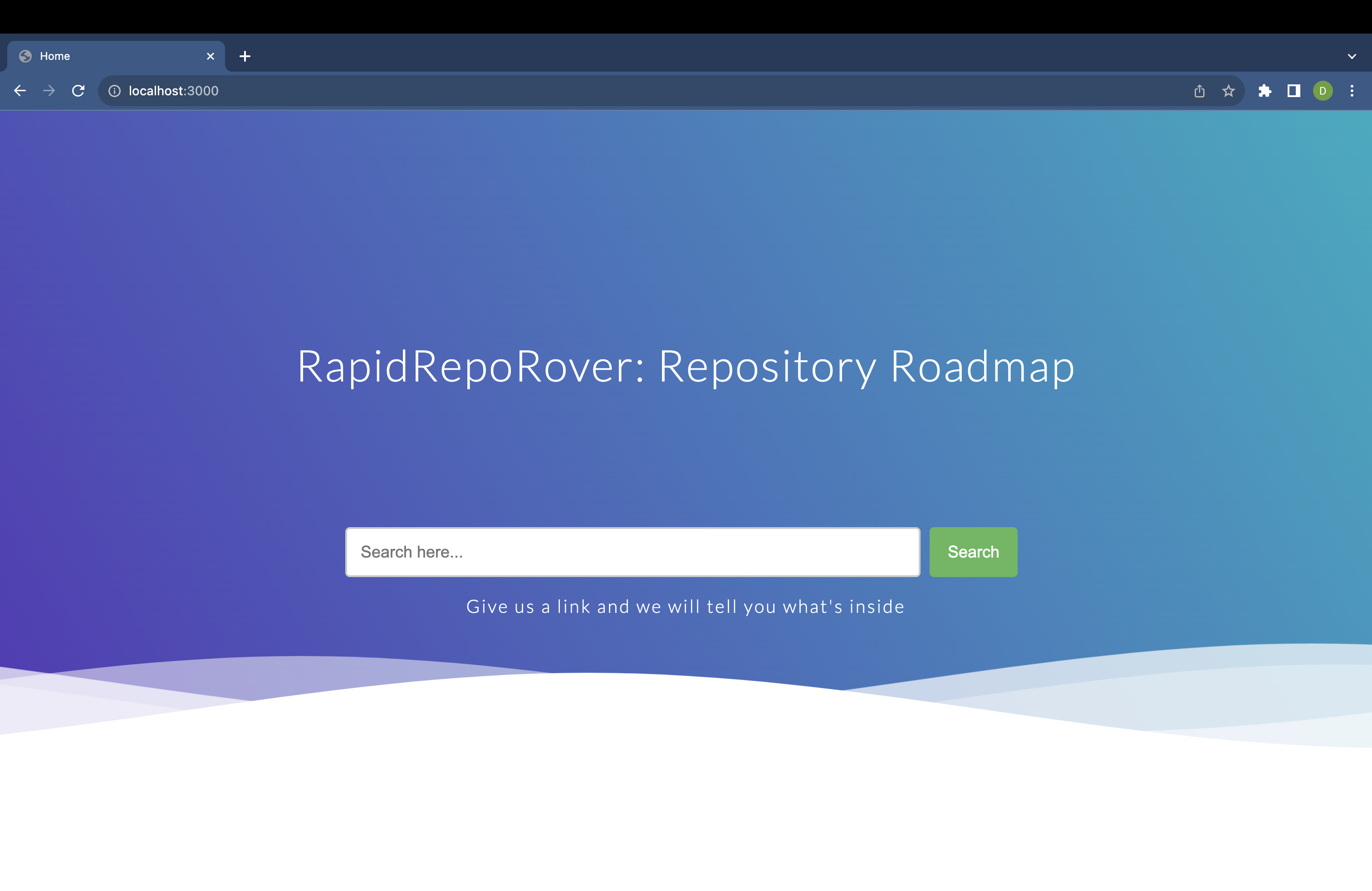Open the site information panel

[x=114, y=90]
